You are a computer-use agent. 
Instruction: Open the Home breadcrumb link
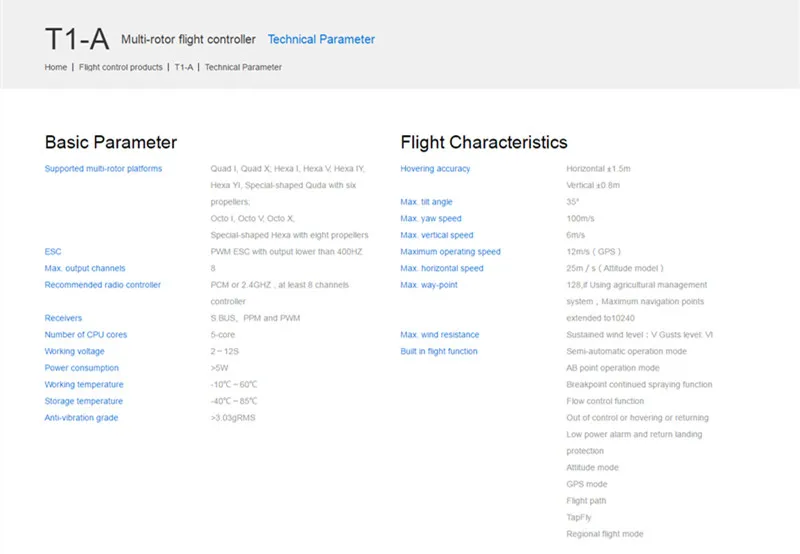tap(56, 67)
